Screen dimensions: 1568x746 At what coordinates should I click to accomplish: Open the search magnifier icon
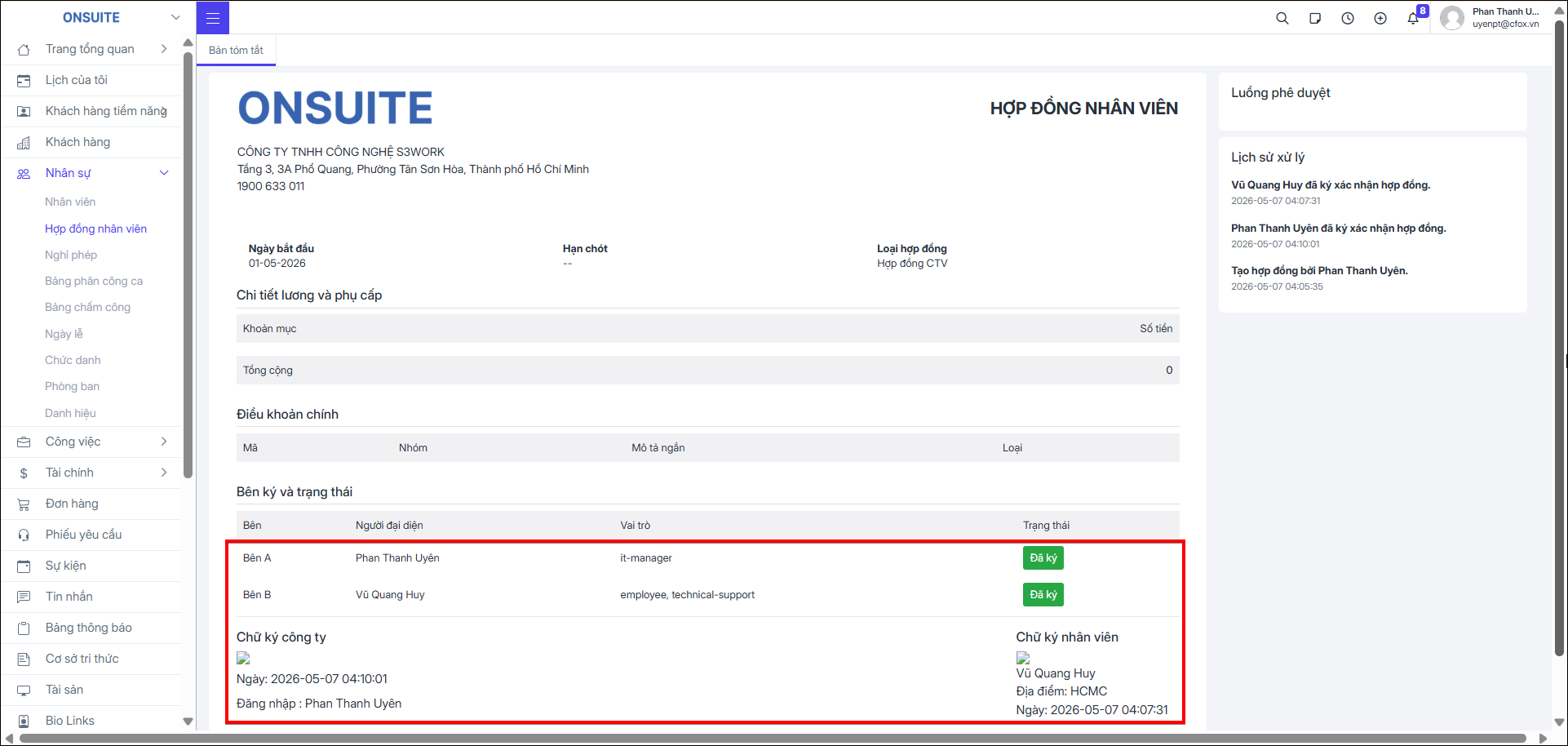pos(1282,18)
